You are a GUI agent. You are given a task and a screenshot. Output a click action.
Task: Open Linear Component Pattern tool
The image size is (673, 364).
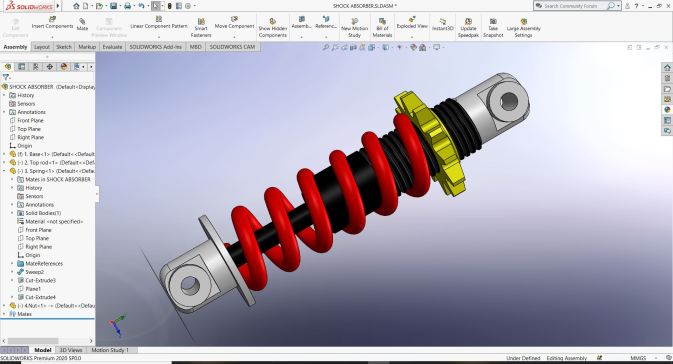(x=158, y=23)
